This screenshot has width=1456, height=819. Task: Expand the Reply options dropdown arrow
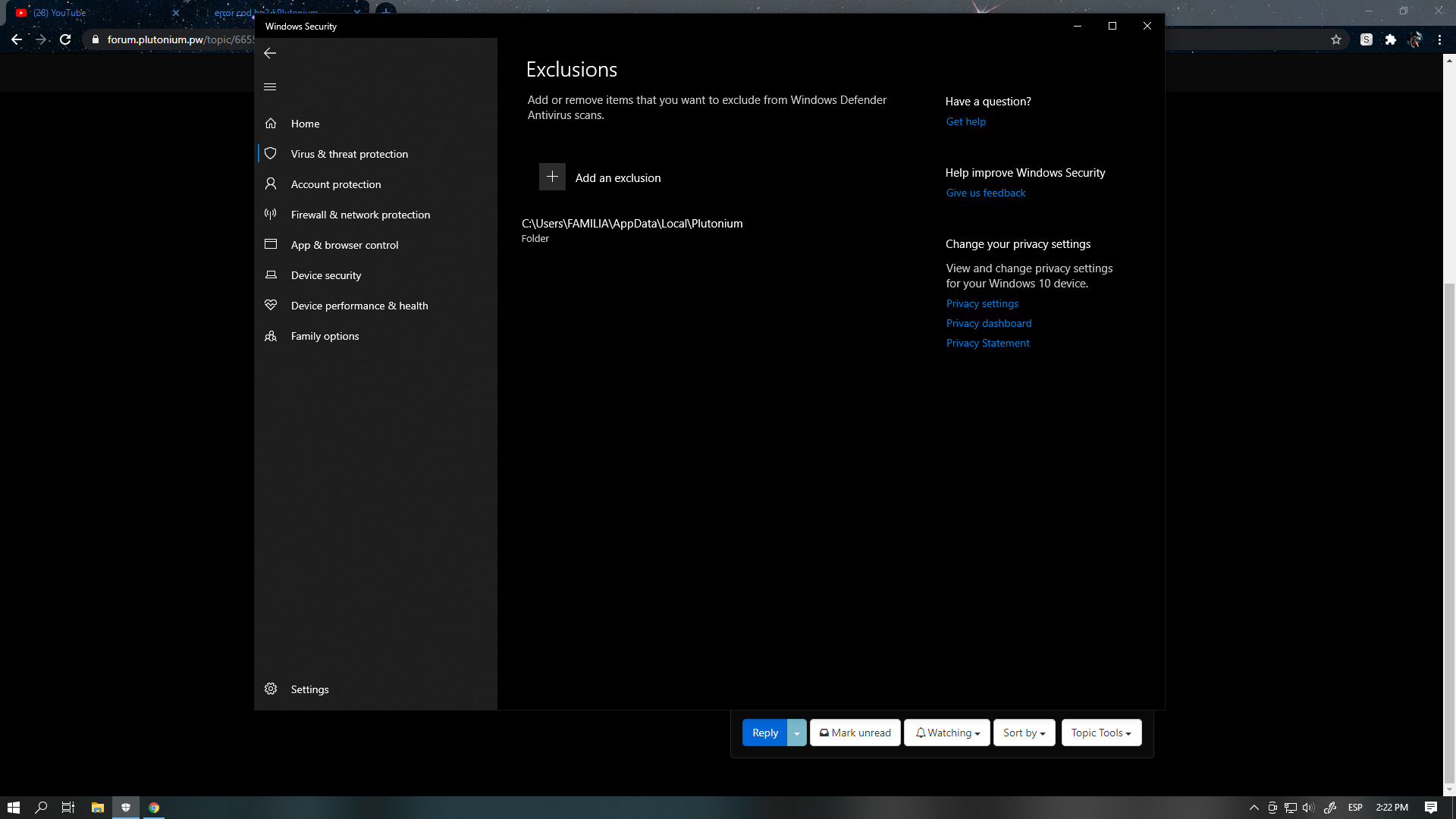(x=796, y=733)
